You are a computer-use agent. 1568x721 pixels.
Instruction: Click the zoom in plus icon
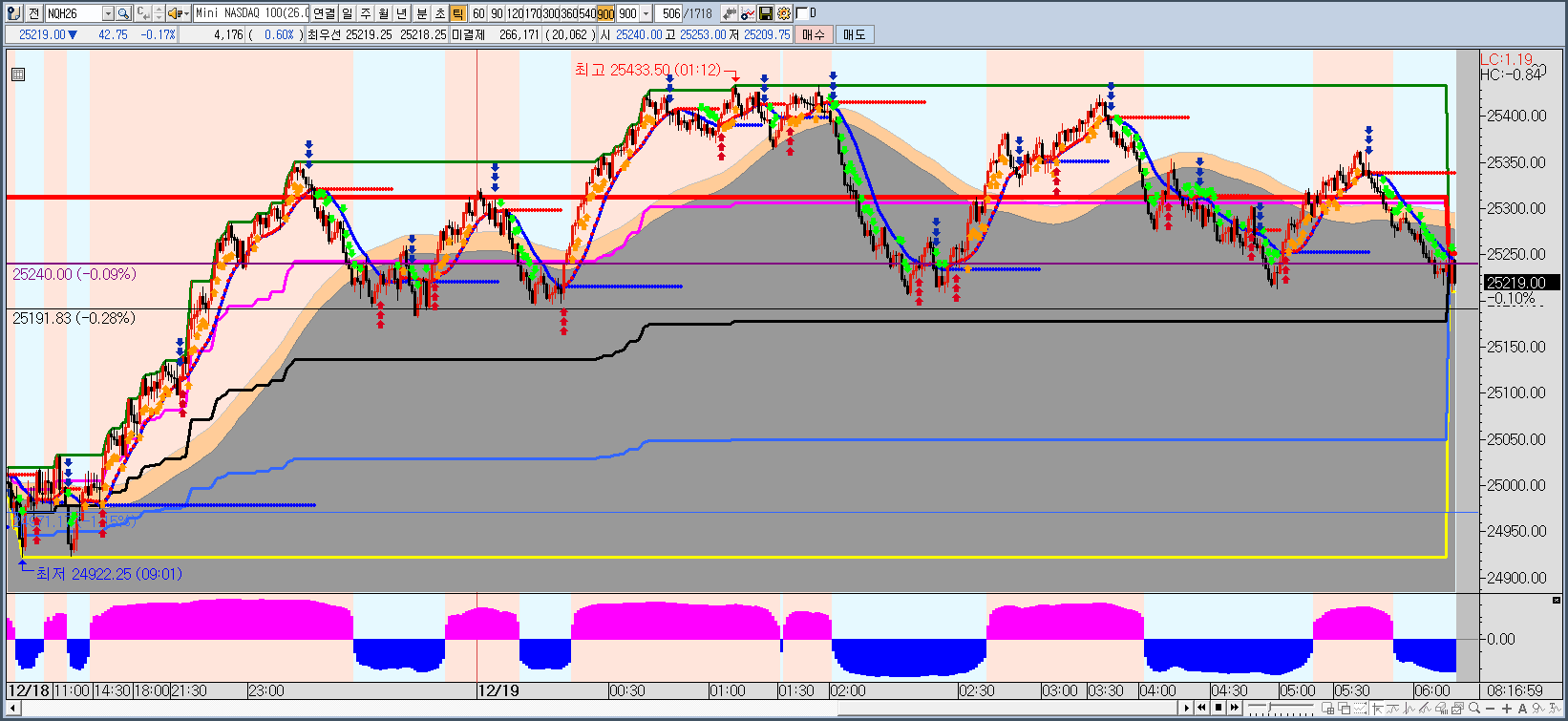click(x=1507, y=709)
